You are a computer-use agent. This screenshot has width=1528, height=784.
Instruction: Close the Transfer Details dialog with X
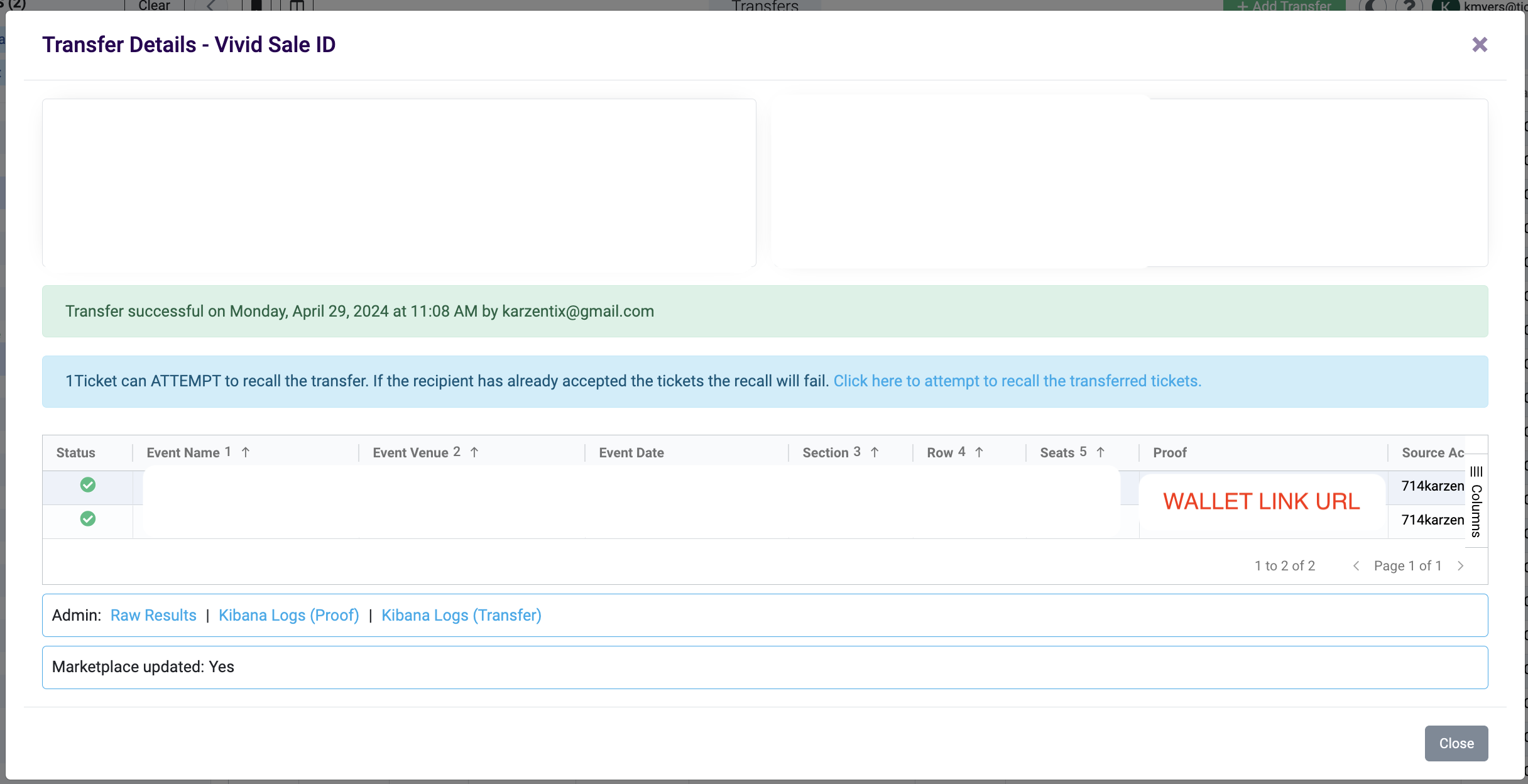click(1480, 45)
